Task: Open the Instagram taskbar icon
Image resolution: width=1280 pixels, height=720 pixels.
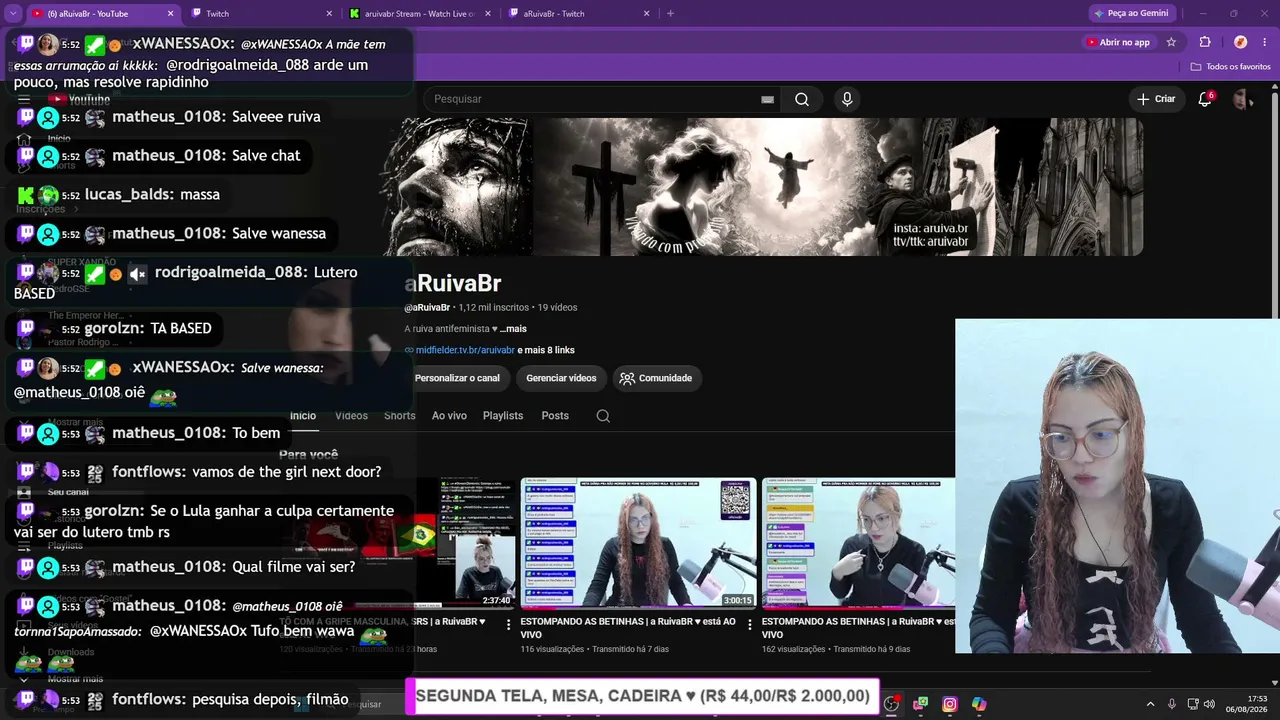Action: tap(950, 704)
